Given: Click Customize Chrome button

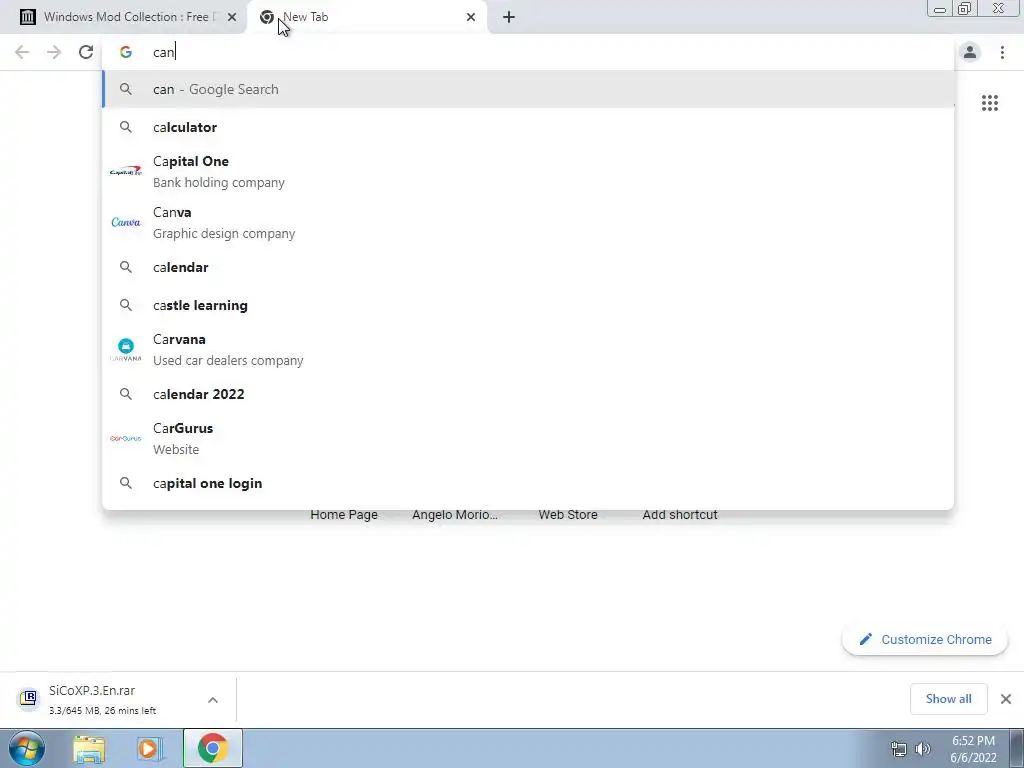Looking at the screenshot, I should 925,639.
